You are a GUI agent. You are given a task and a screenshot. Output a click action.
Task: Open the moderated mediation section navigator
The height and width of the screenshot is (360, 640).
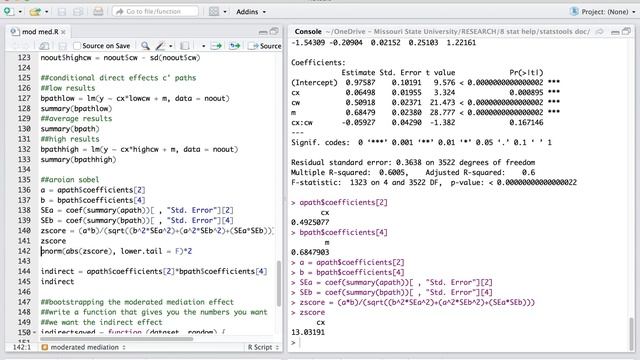click(x=84, y=347)
